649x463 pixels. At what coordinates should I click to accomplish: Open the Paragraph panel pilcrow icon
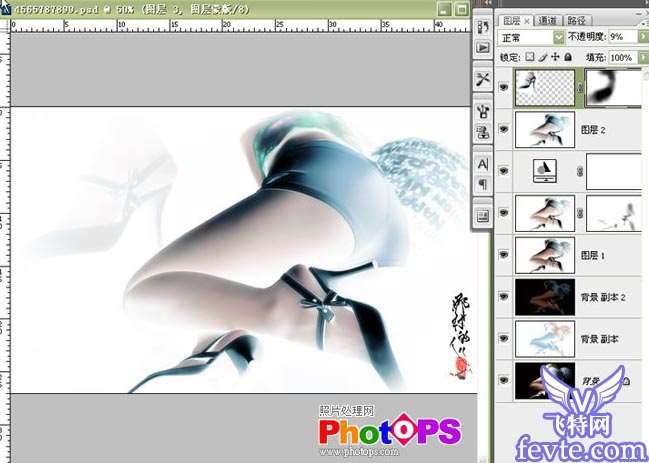483,183
